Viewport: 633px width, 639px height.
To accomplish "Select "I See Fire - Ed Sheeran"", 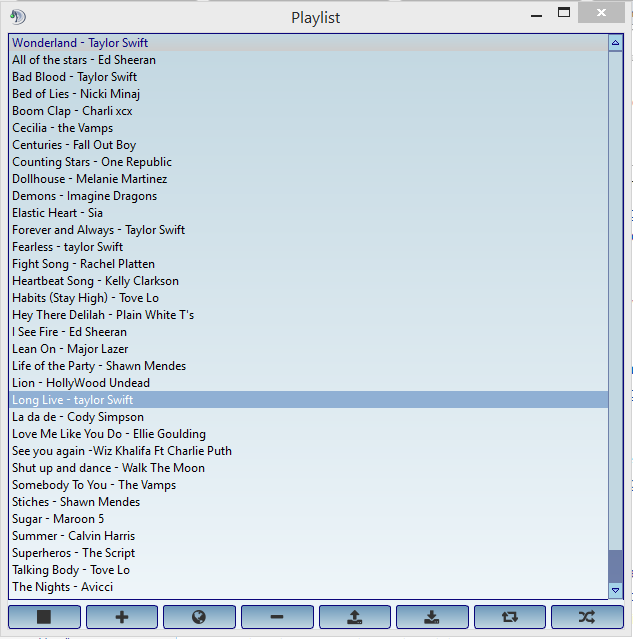I will [308, 332].
